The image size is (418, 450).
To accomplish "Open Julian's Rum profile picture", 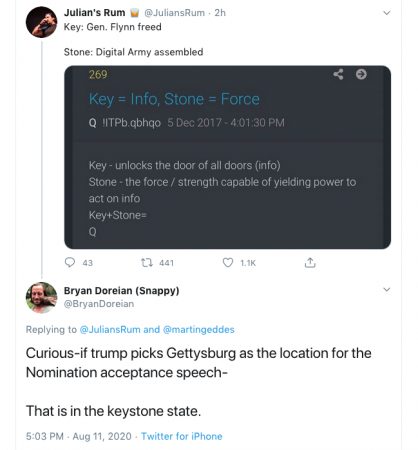I will (42, 22).
